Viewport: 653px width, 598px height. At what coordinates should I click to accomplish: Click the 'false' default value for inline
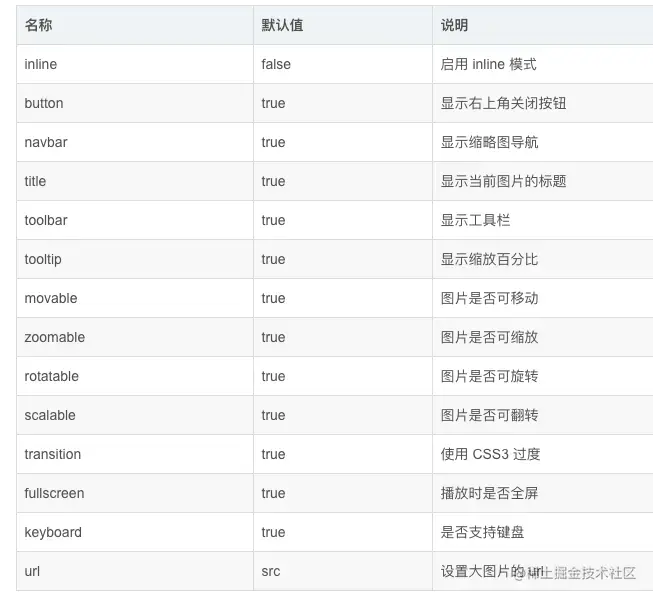coord(276,64)
